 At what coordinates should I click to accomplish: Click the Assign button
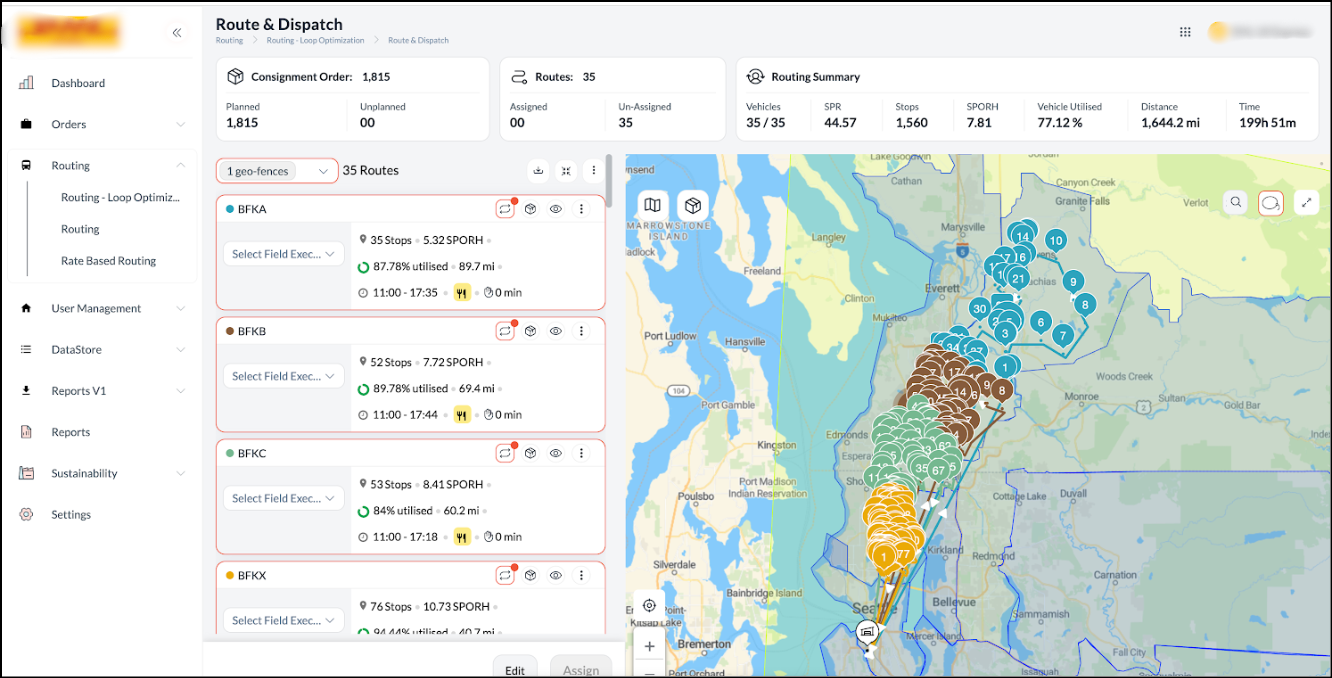coord(581,668)
